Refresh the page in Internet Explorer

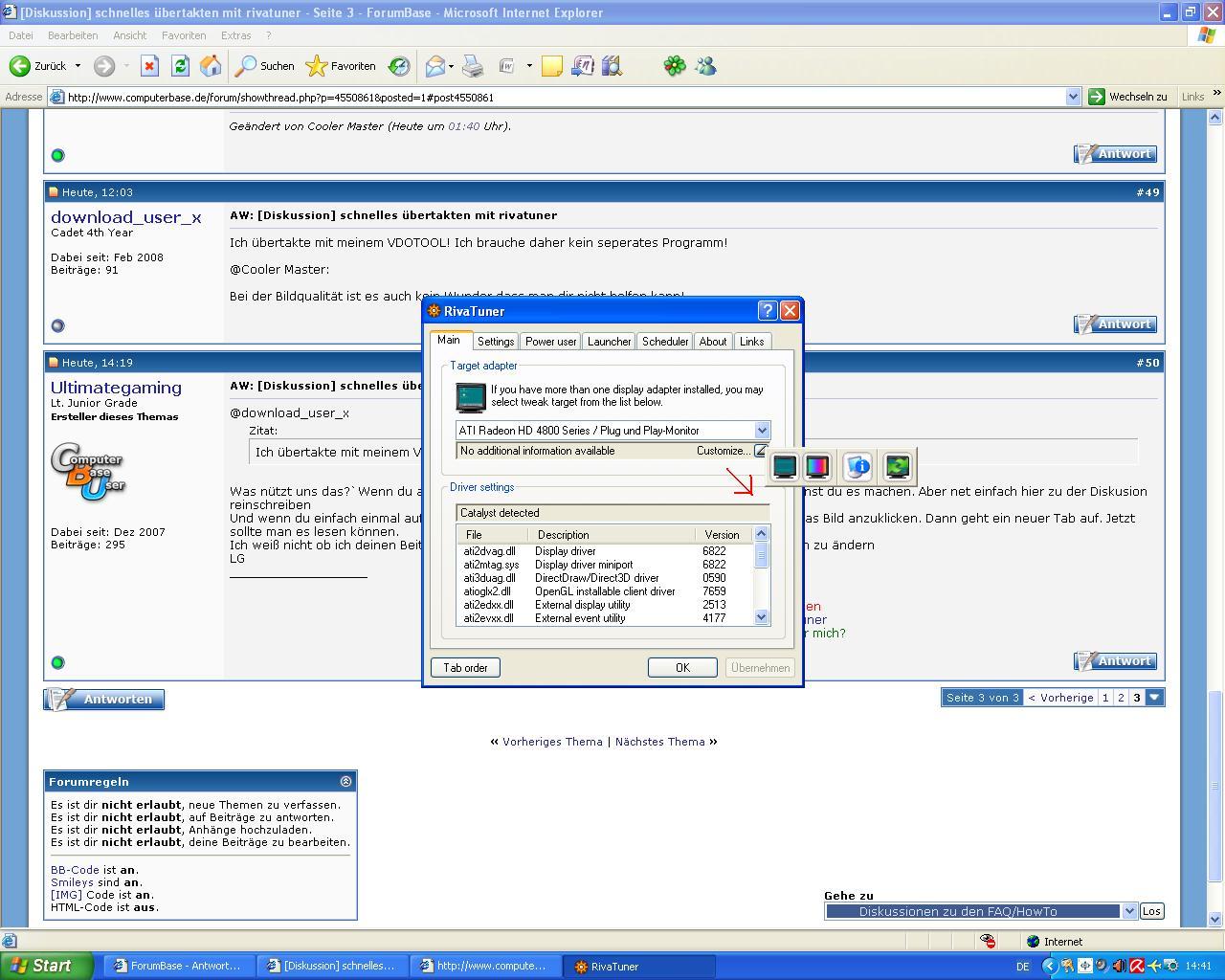pos(180,66)
